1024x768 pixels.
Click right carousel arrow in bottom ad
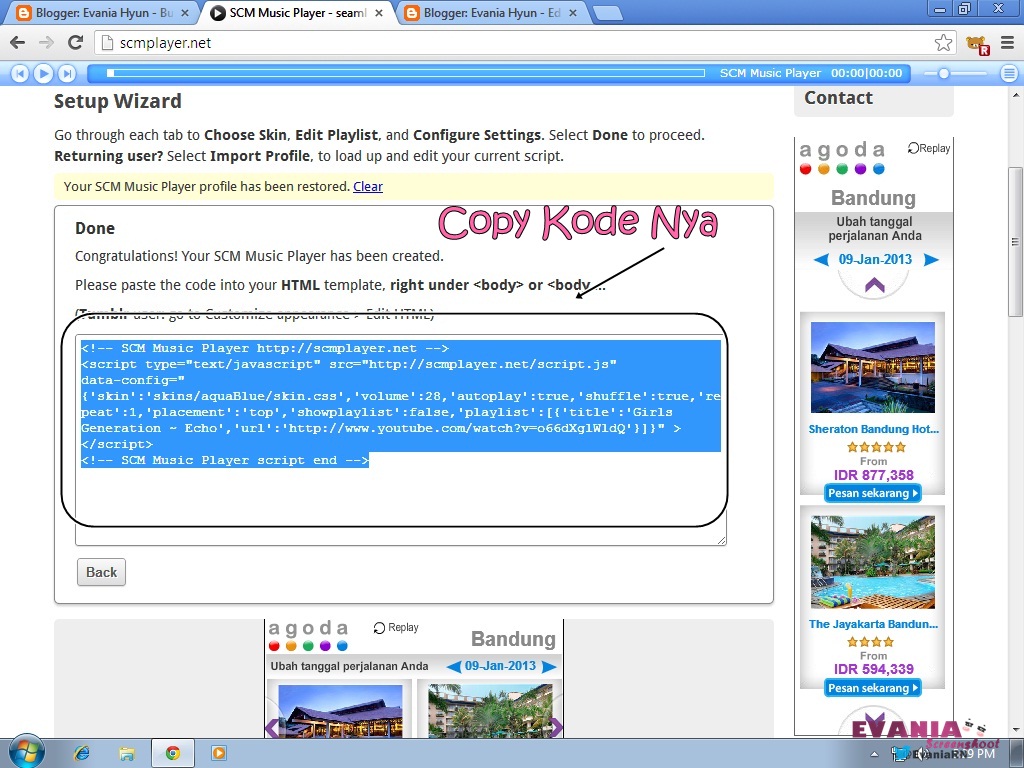coord(556,727)
